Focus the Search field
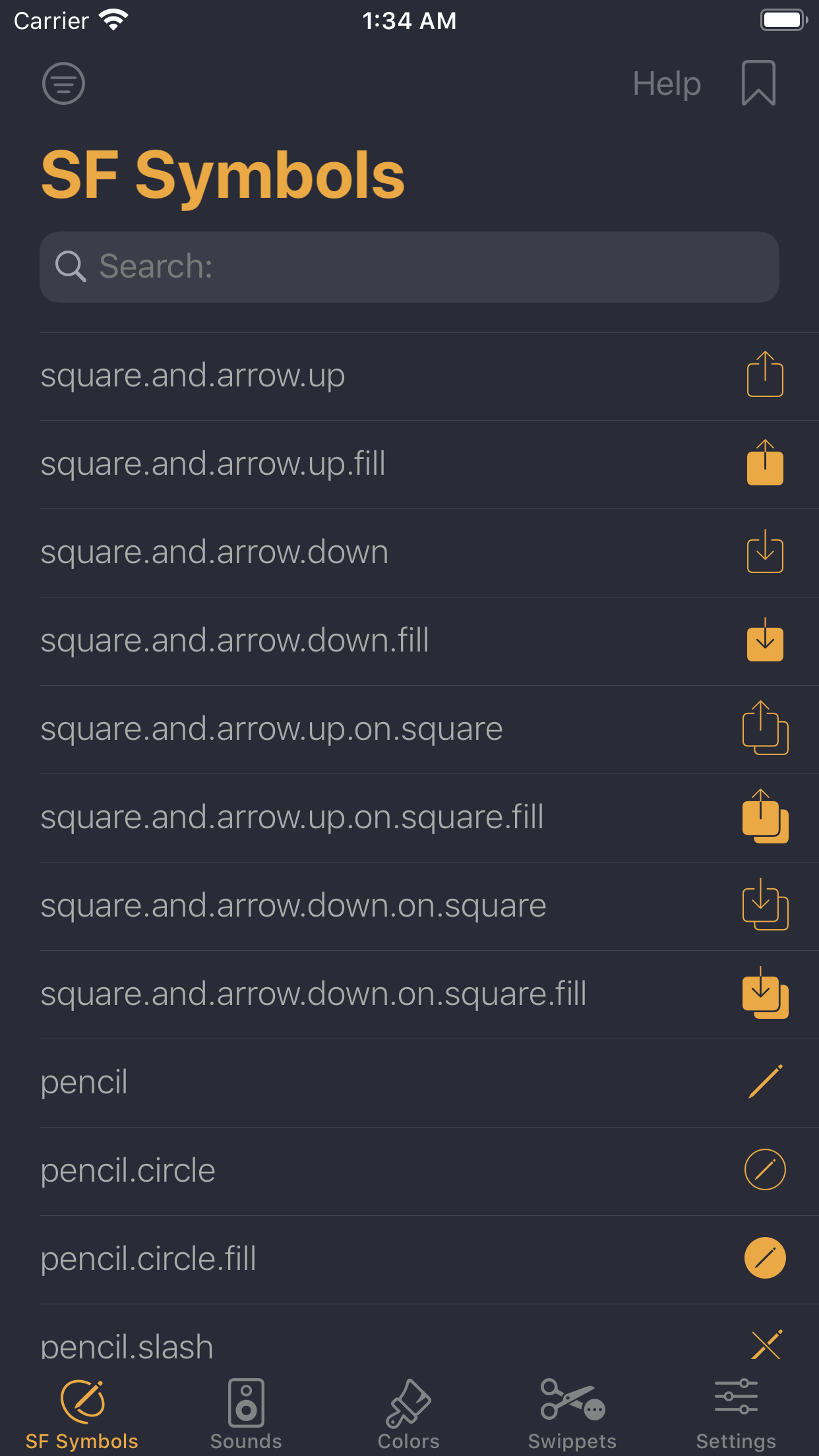This screenshot has width=819, height=1456. tap(409, 267)
